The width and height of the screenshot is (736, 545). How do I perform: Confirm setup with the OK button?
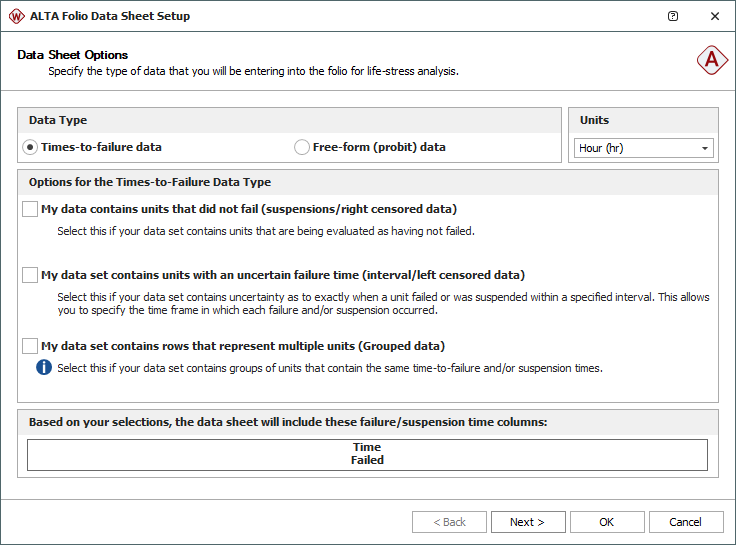point(607,522)
